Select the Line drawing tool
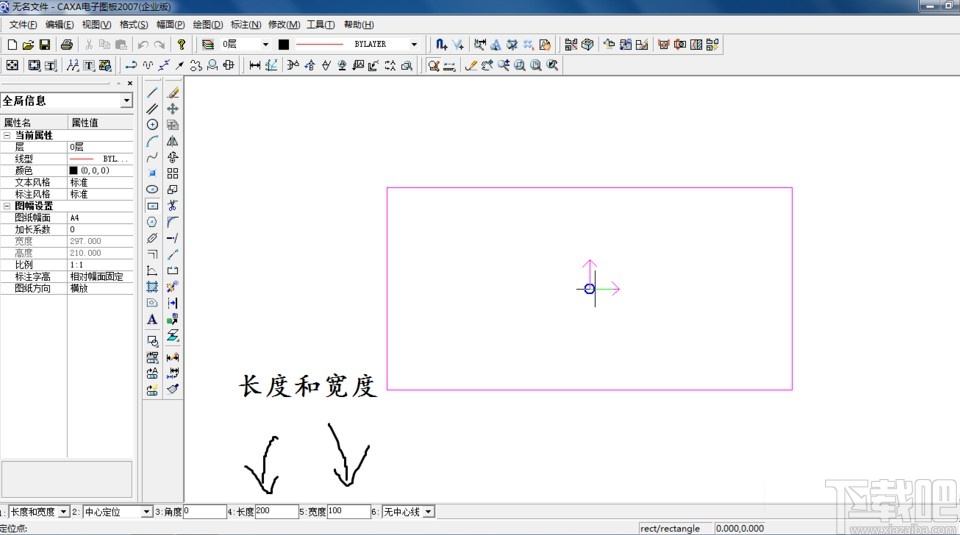 [152, 92]
